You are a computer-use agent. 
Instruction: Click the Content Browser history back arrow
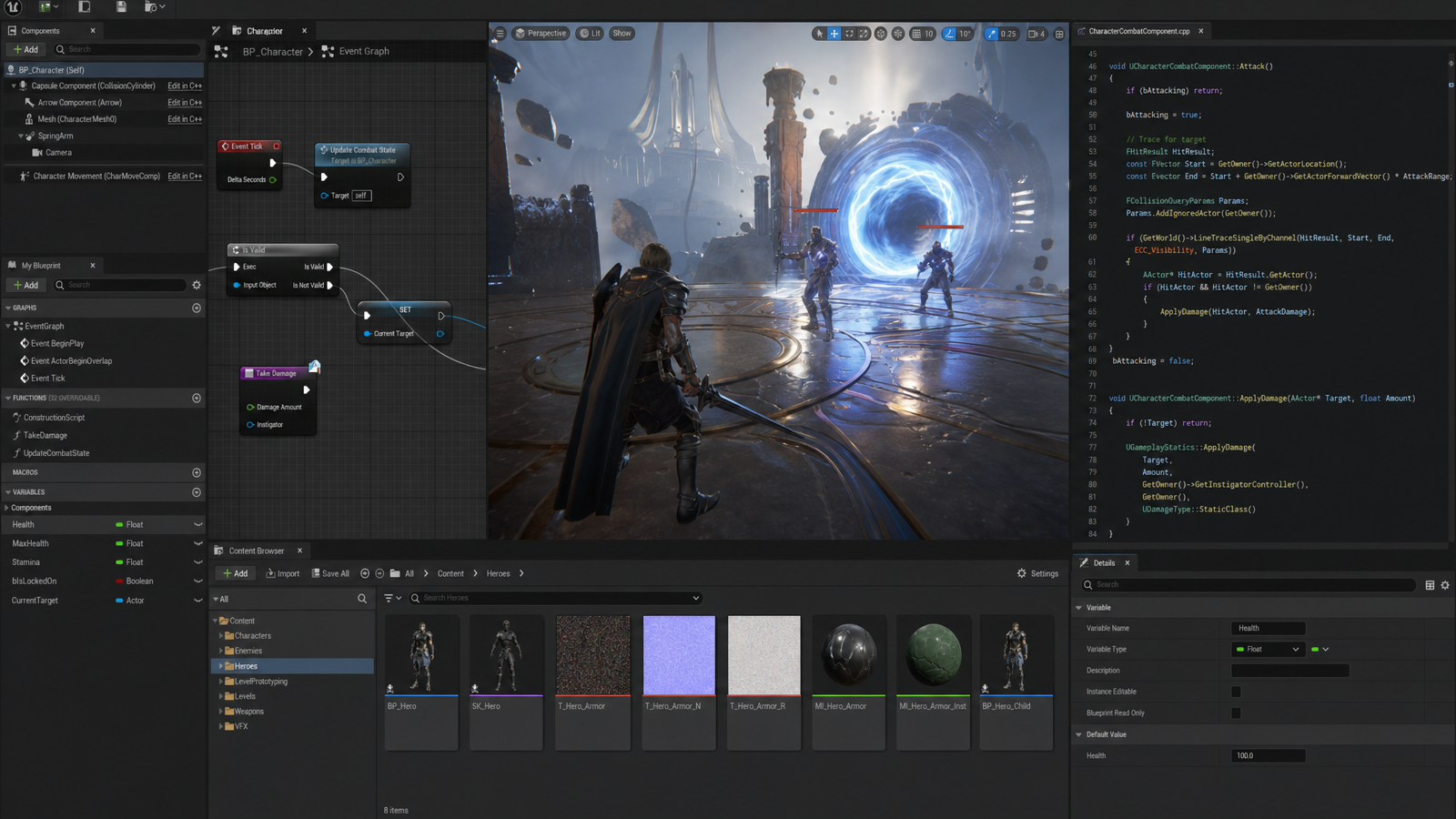365,573
